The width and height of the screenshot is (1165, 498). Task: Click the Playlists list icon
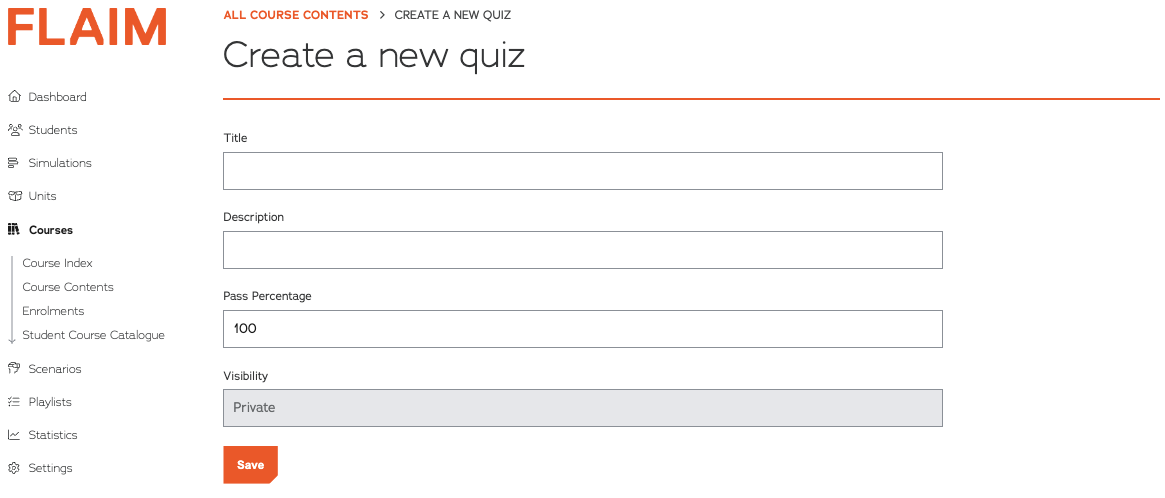tap(14, 402)
